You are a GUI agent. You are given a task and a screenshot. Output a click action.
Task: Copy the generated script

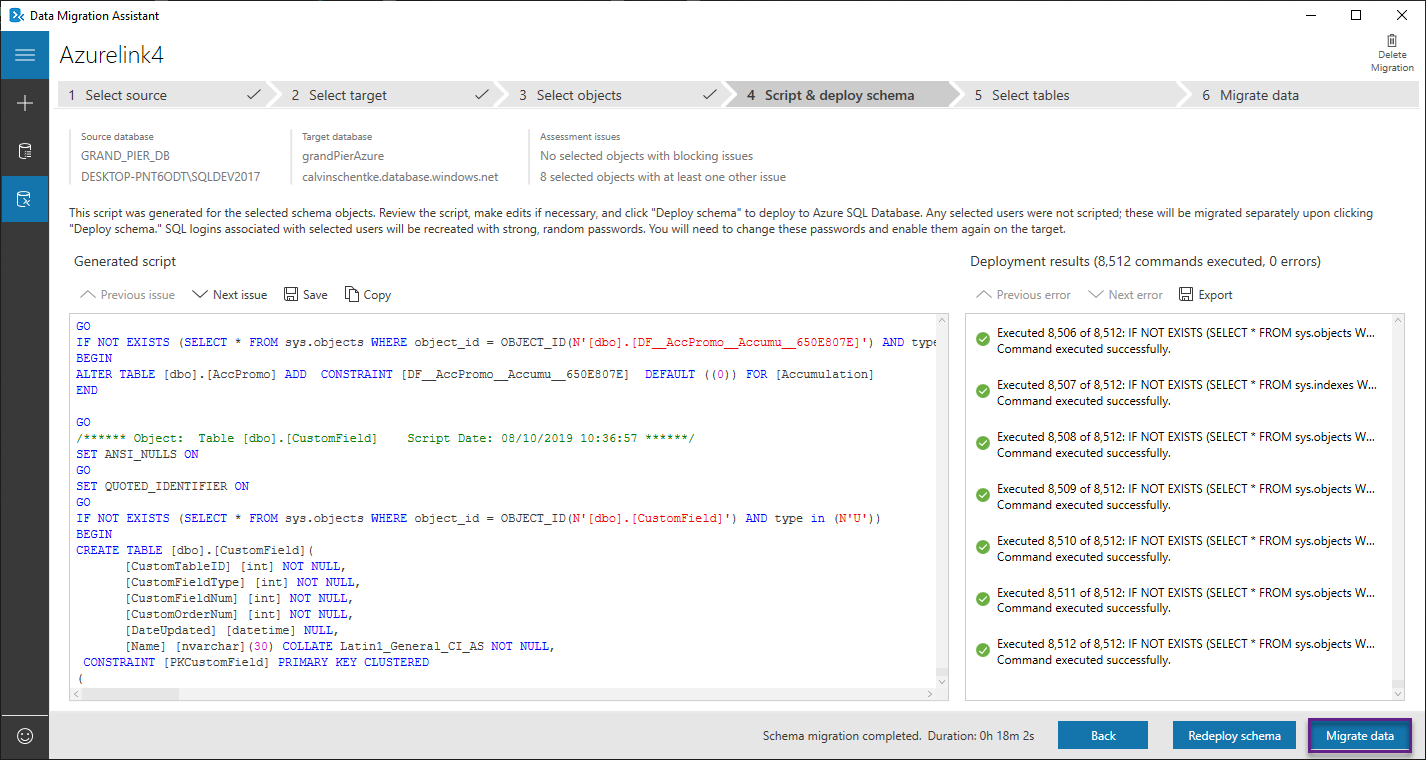click(368, 295)
